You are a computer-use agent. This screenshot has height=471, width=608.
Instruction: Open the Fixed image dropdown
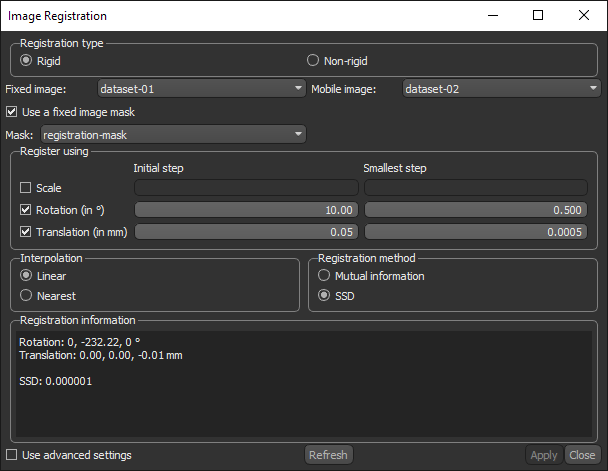(201, 89)
